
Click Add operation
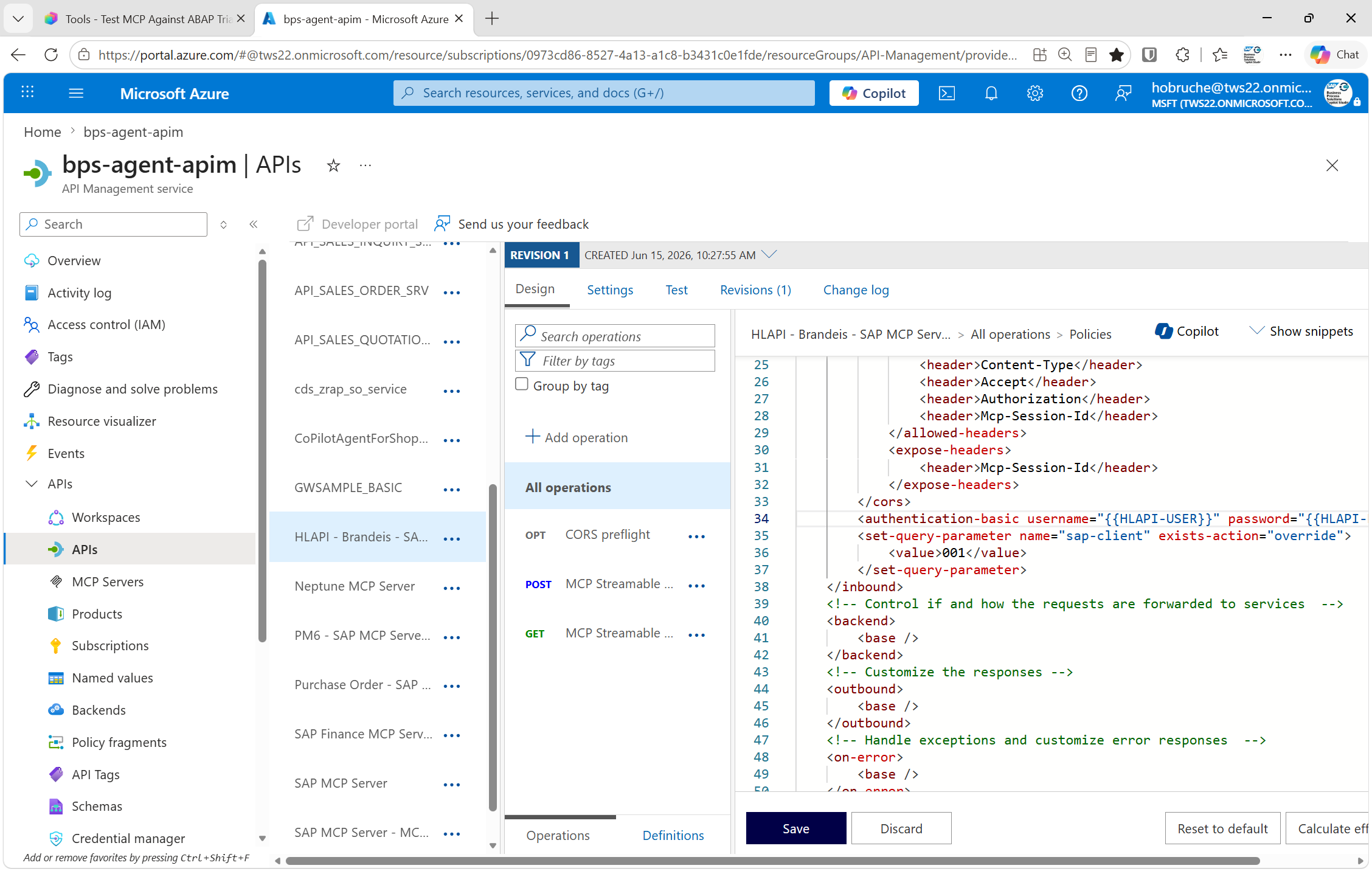tap(577, 437)
